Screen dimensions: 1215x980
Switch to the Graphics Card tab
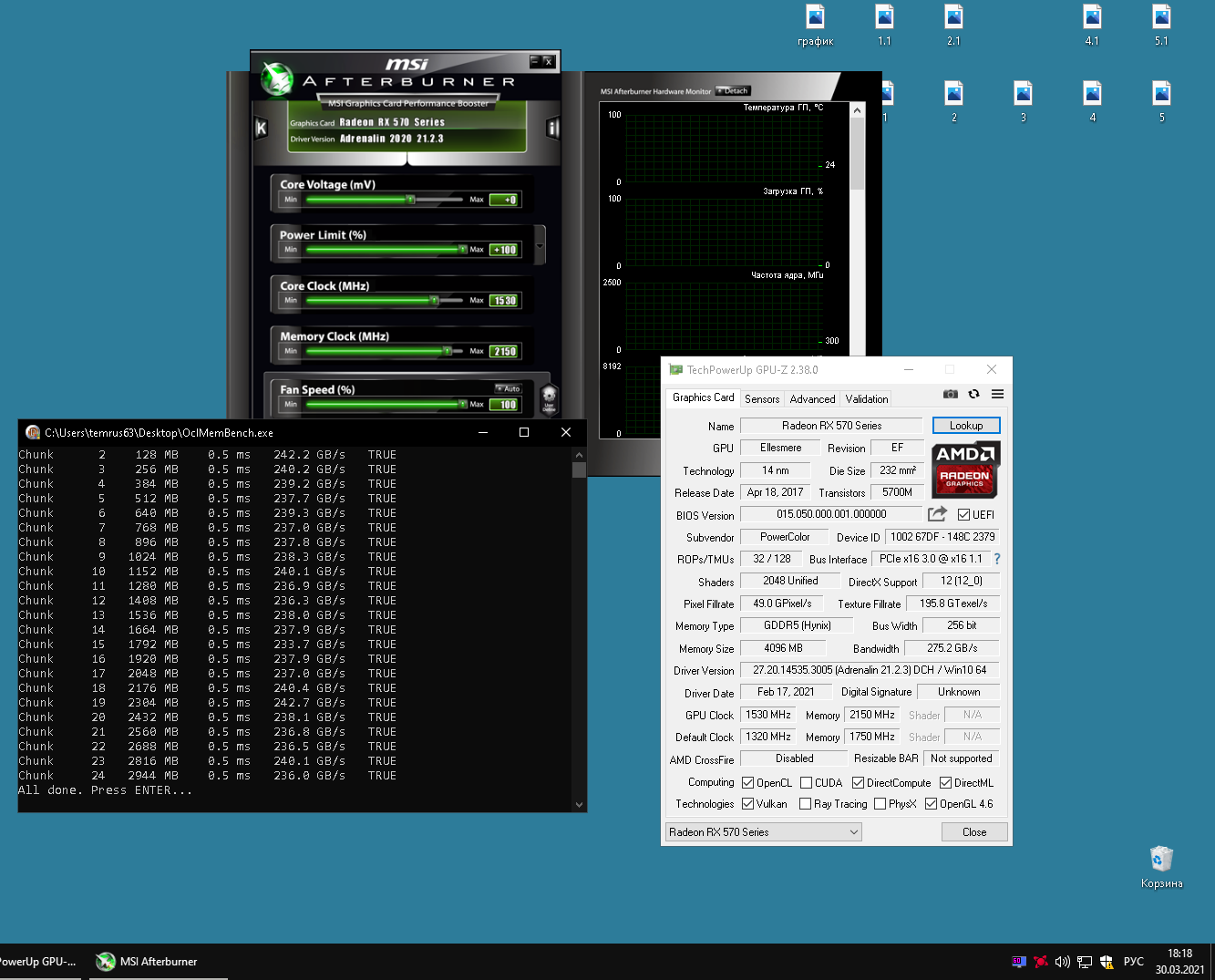click(x=703, y=397)
